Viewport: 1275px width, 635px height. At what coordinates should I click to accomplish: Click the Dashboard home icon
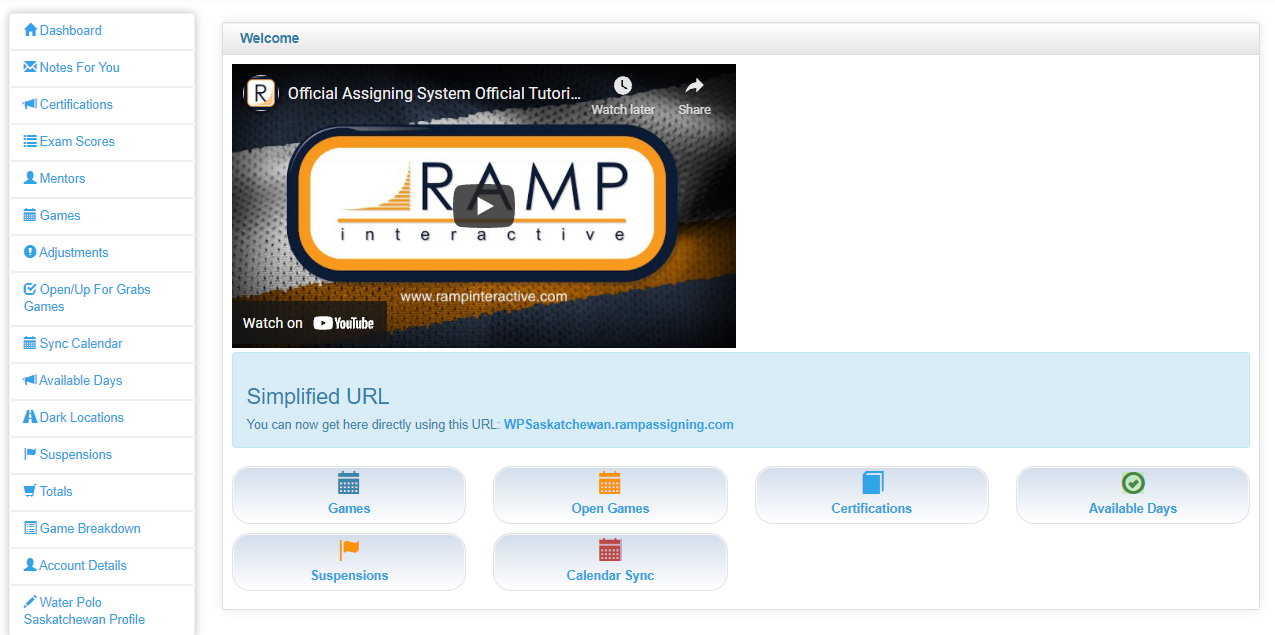pyautogui.click(x=30, y=30)
